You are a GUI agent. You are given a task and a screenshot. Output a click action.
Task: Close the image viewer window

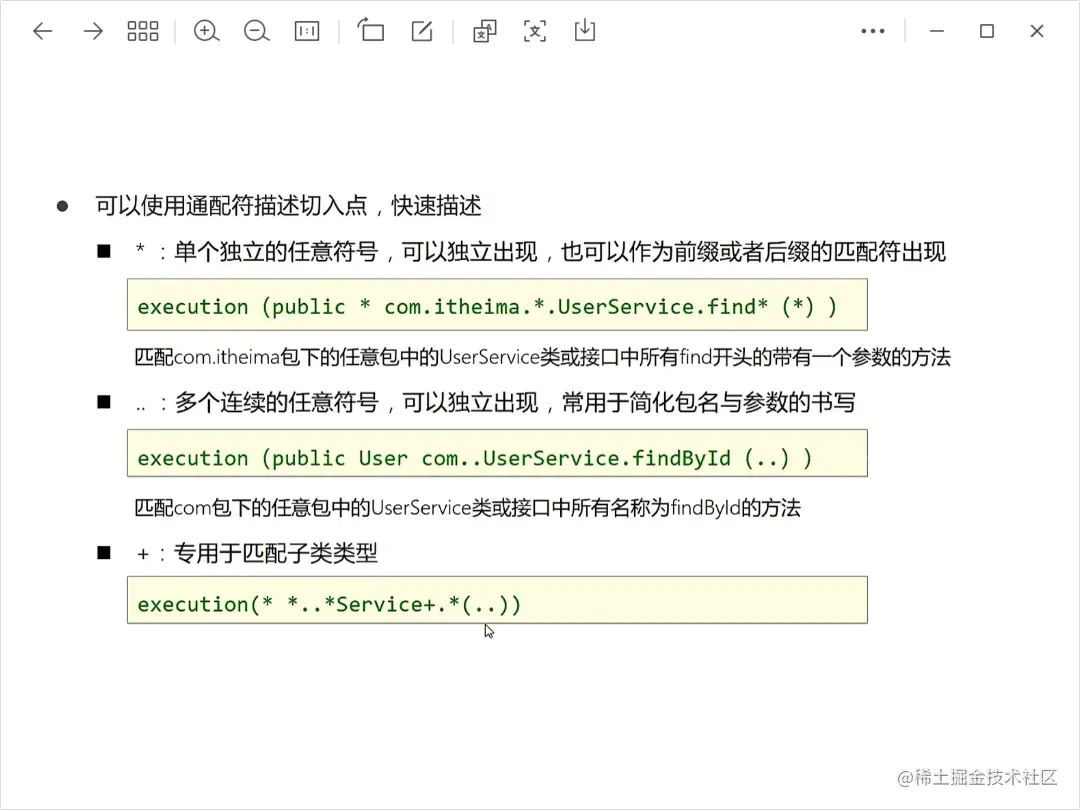[1037, 31]
